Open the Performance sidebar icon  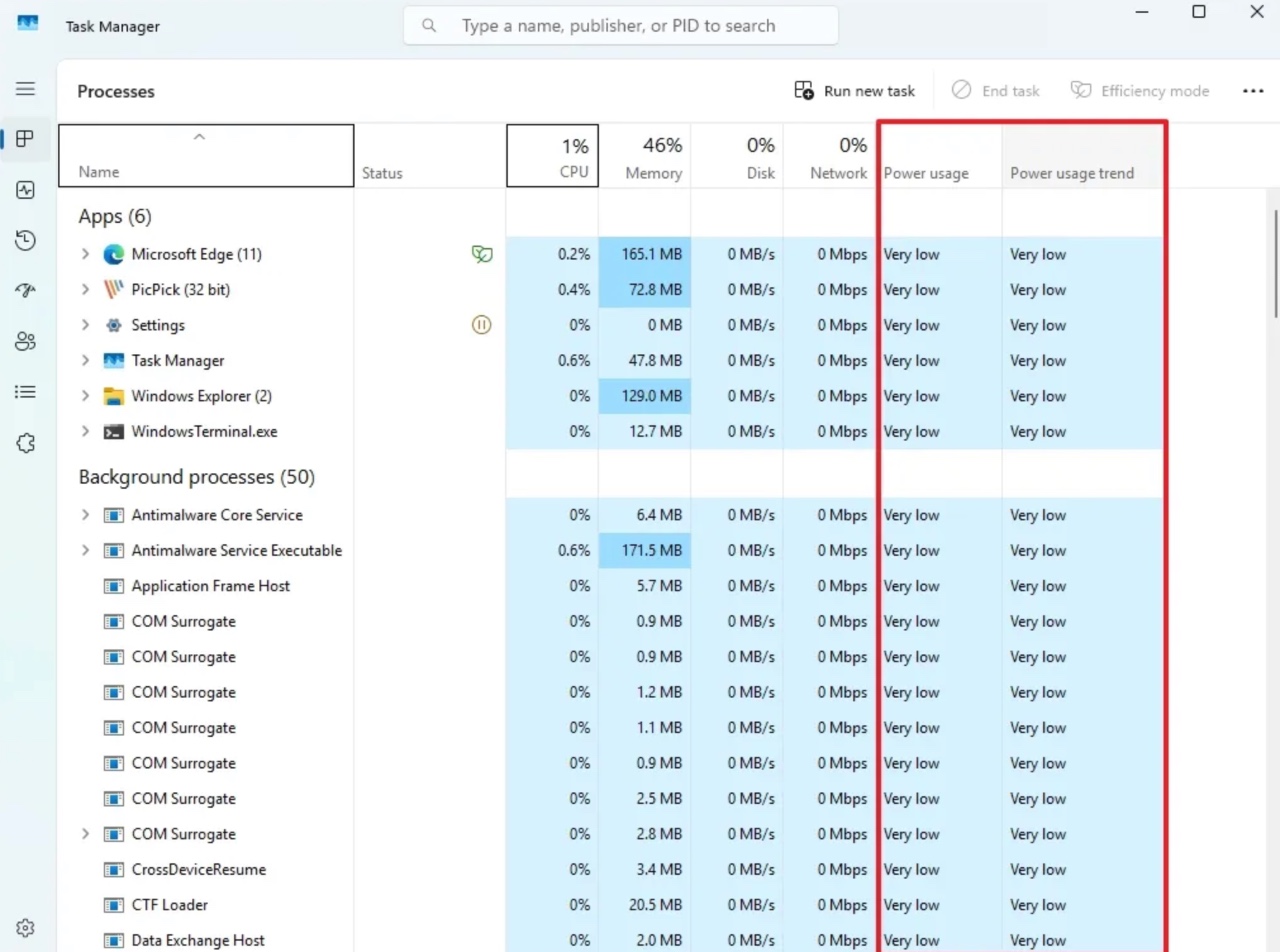click(x=26, y=190)
